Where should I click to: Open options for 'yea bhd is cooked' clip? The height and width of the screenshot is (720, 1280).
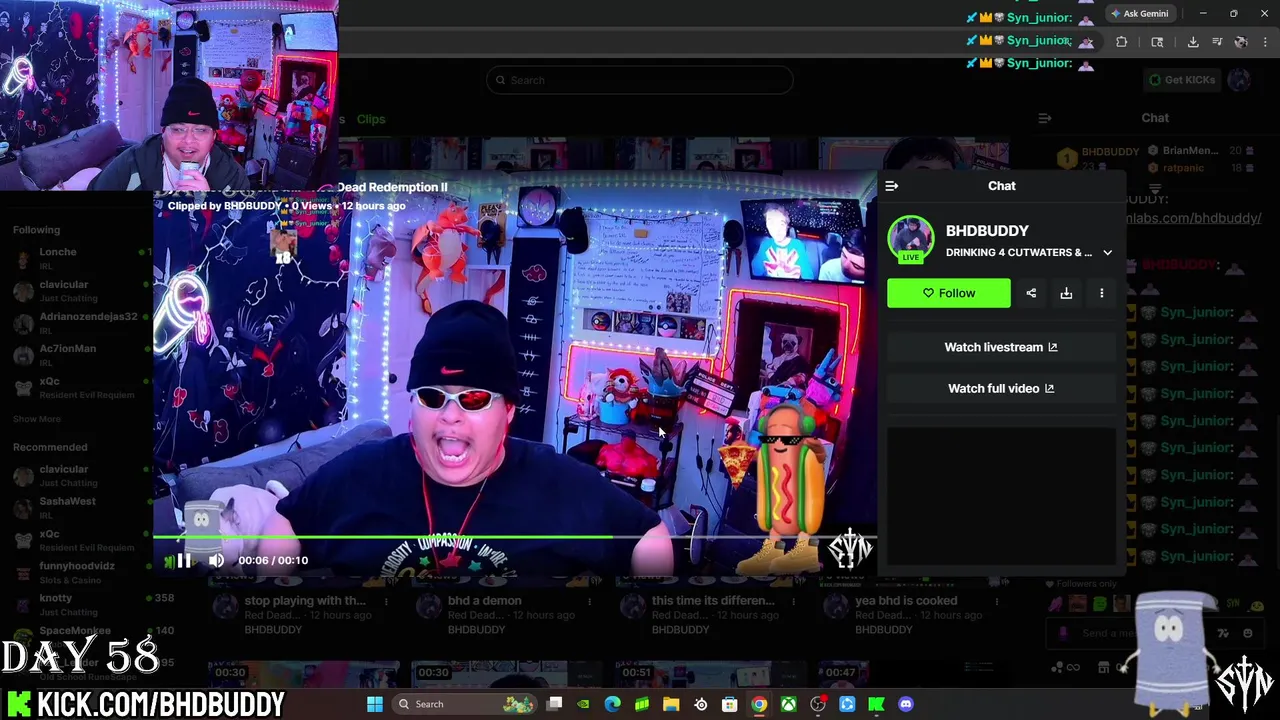[x=997, y=601]
